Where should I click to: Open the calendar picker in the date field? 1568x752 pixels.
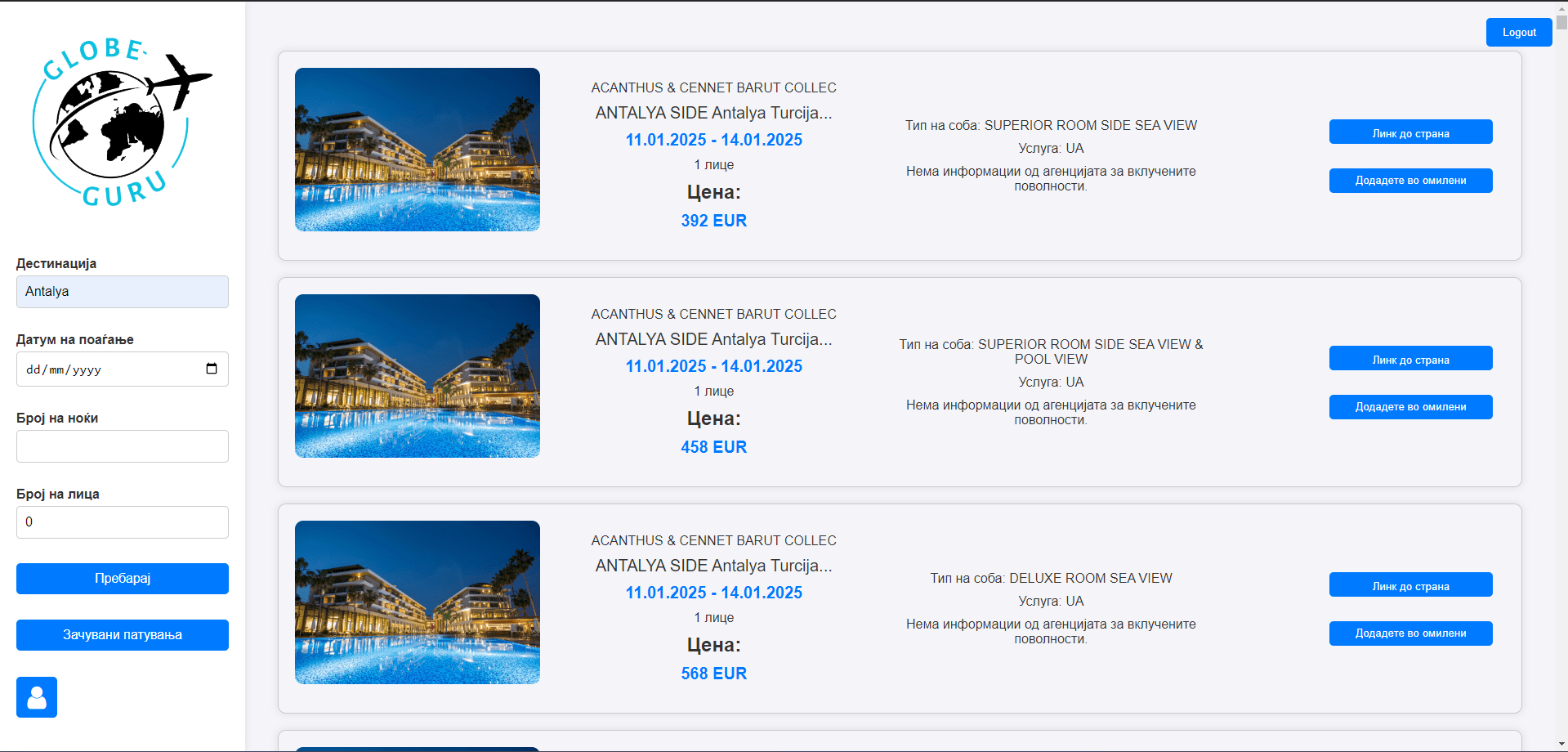(x=212, y=369)
